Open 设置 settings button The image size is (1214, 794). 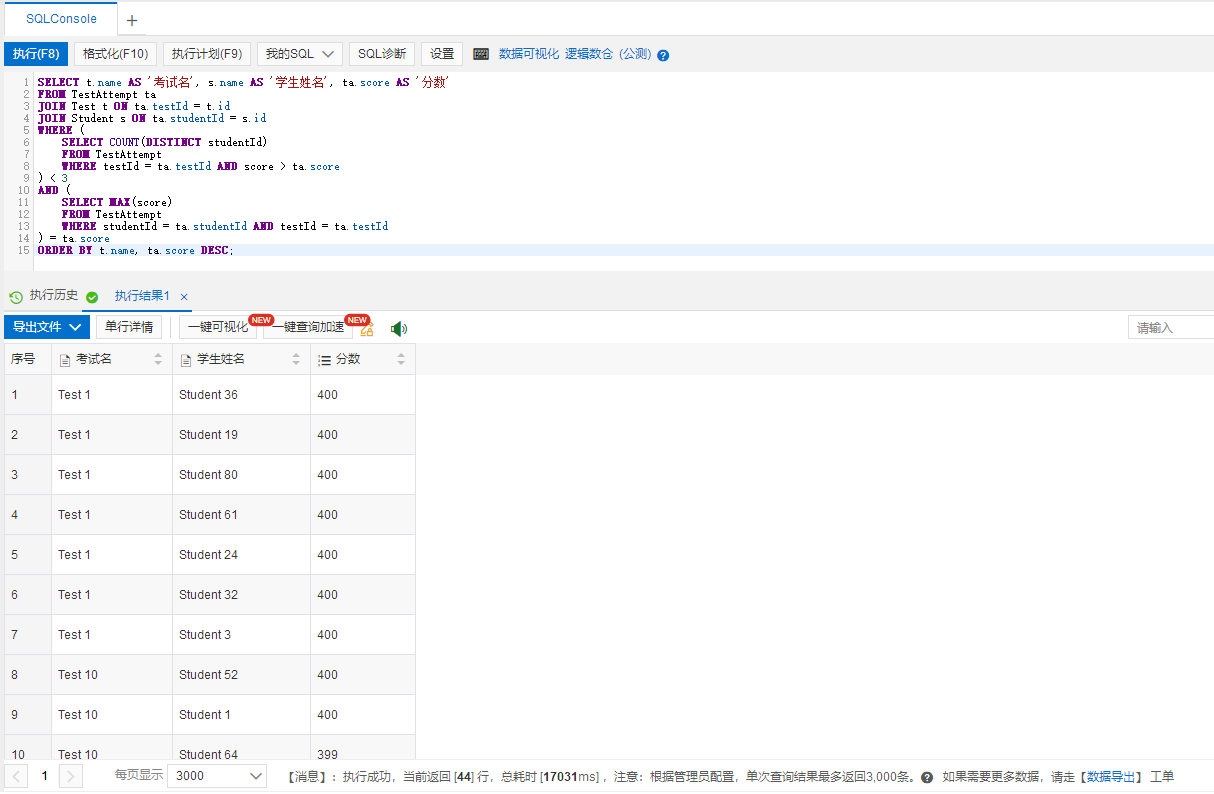pyautogui.click(x=442, y=54)
